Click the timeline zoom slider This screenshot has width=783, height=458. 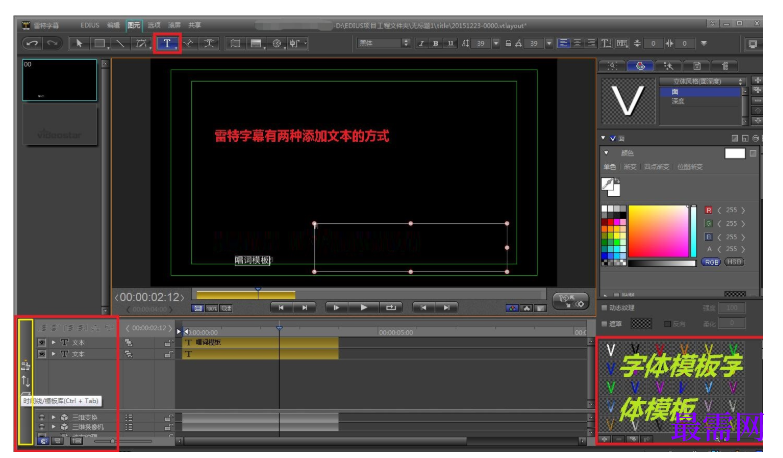[x=121, y=441]
